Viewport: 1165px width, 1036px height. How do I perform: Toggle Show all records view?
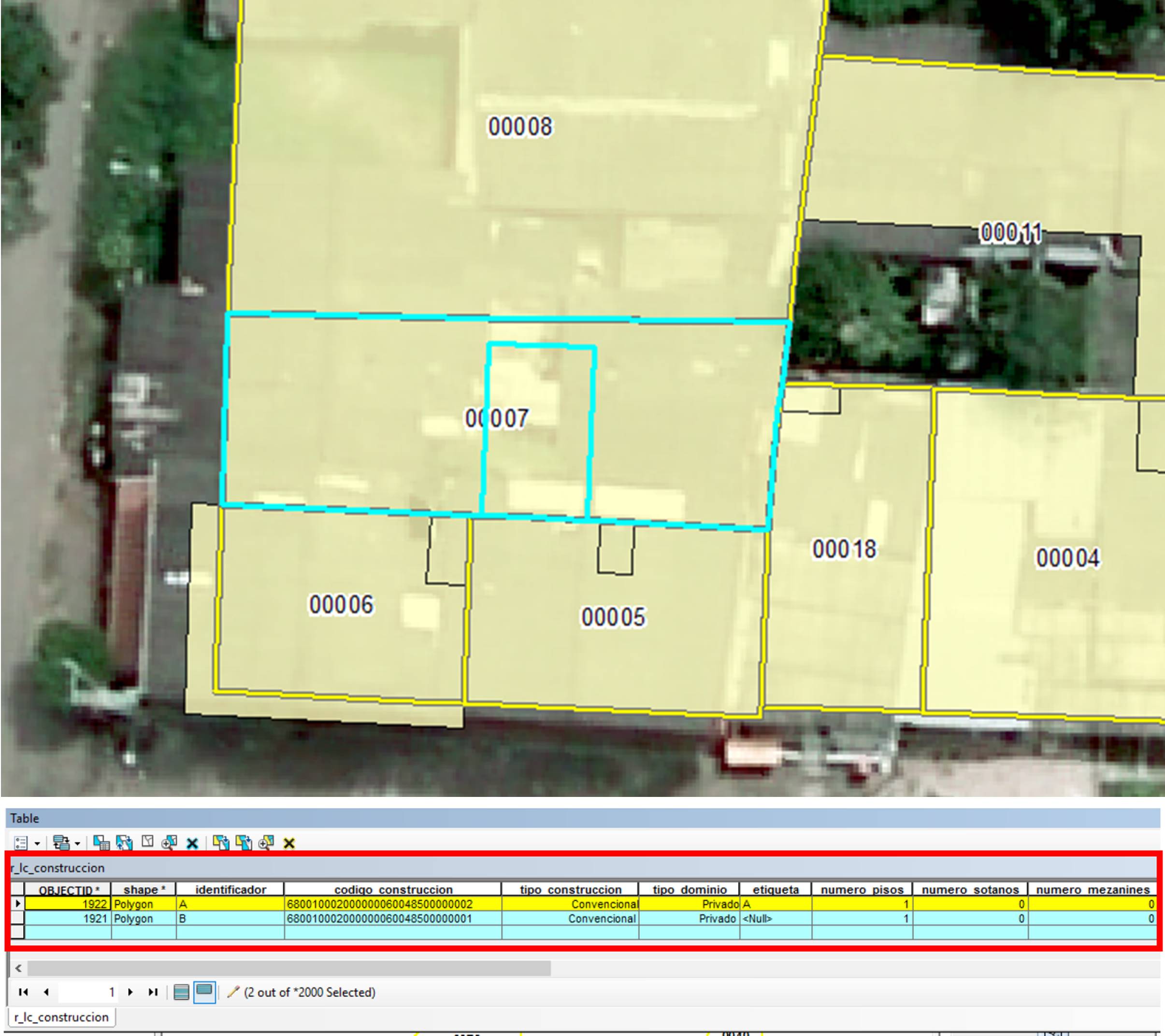coord(181,992)
